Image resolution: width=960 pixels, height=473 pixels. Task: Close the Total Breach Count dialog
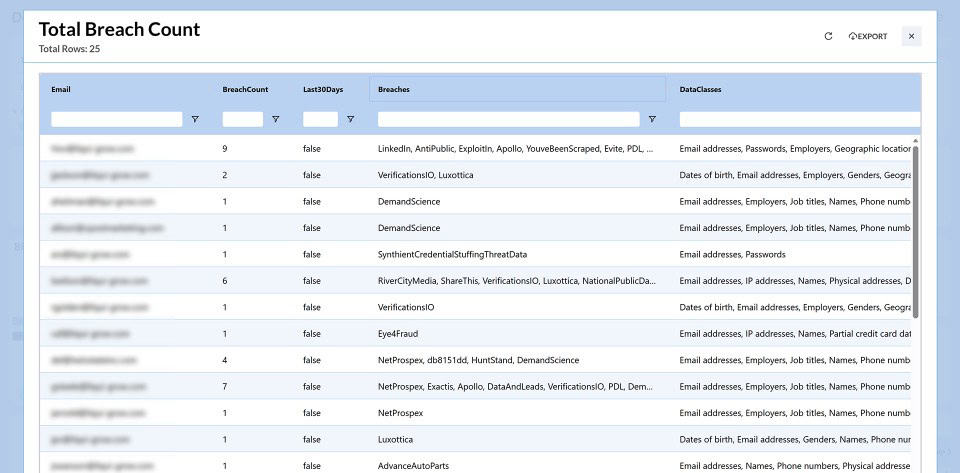coord(911,36)
